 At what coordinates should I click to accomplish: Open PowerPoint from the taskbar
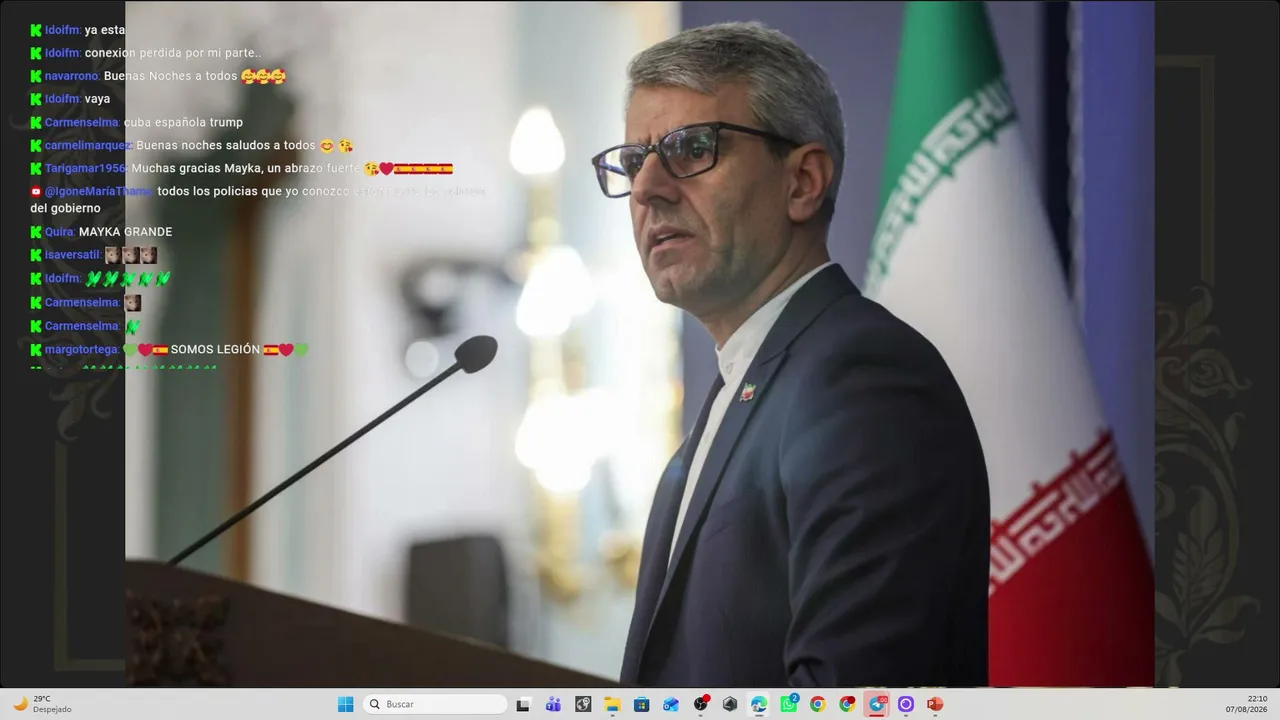pos(935,704)
